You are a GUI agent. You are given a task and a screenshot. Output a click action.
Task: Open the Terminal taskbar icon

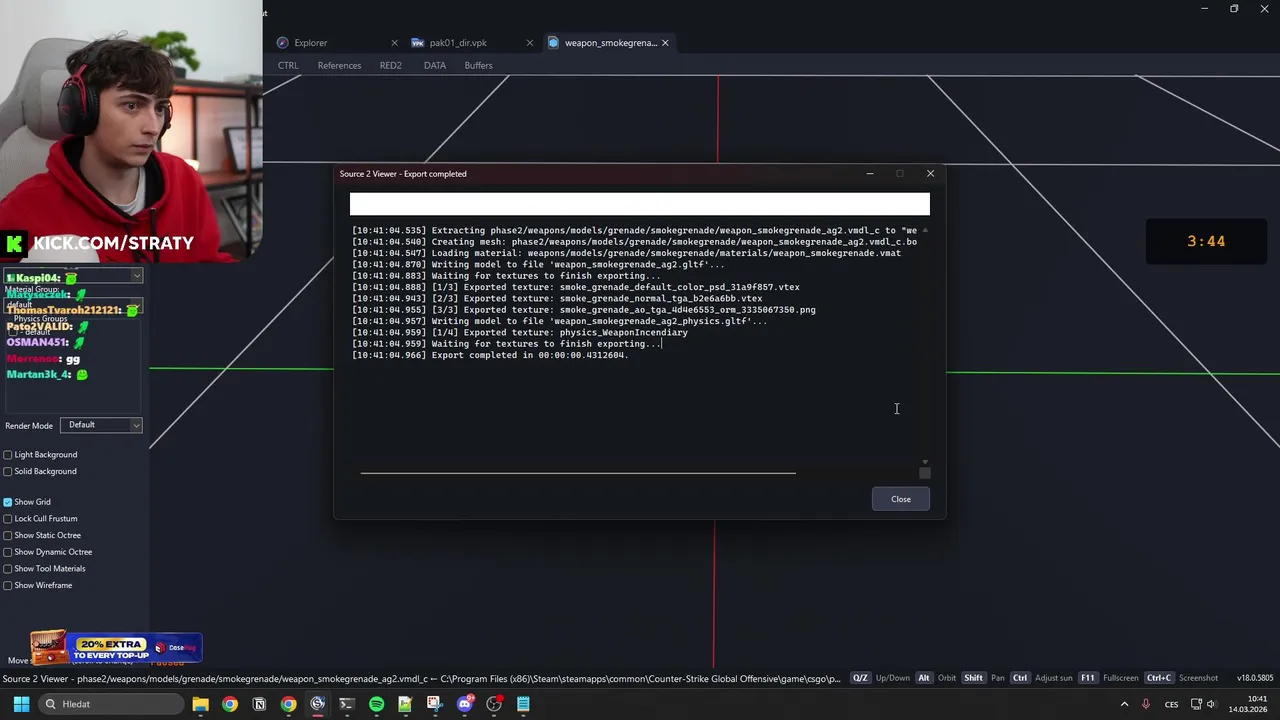pos(347,704)
